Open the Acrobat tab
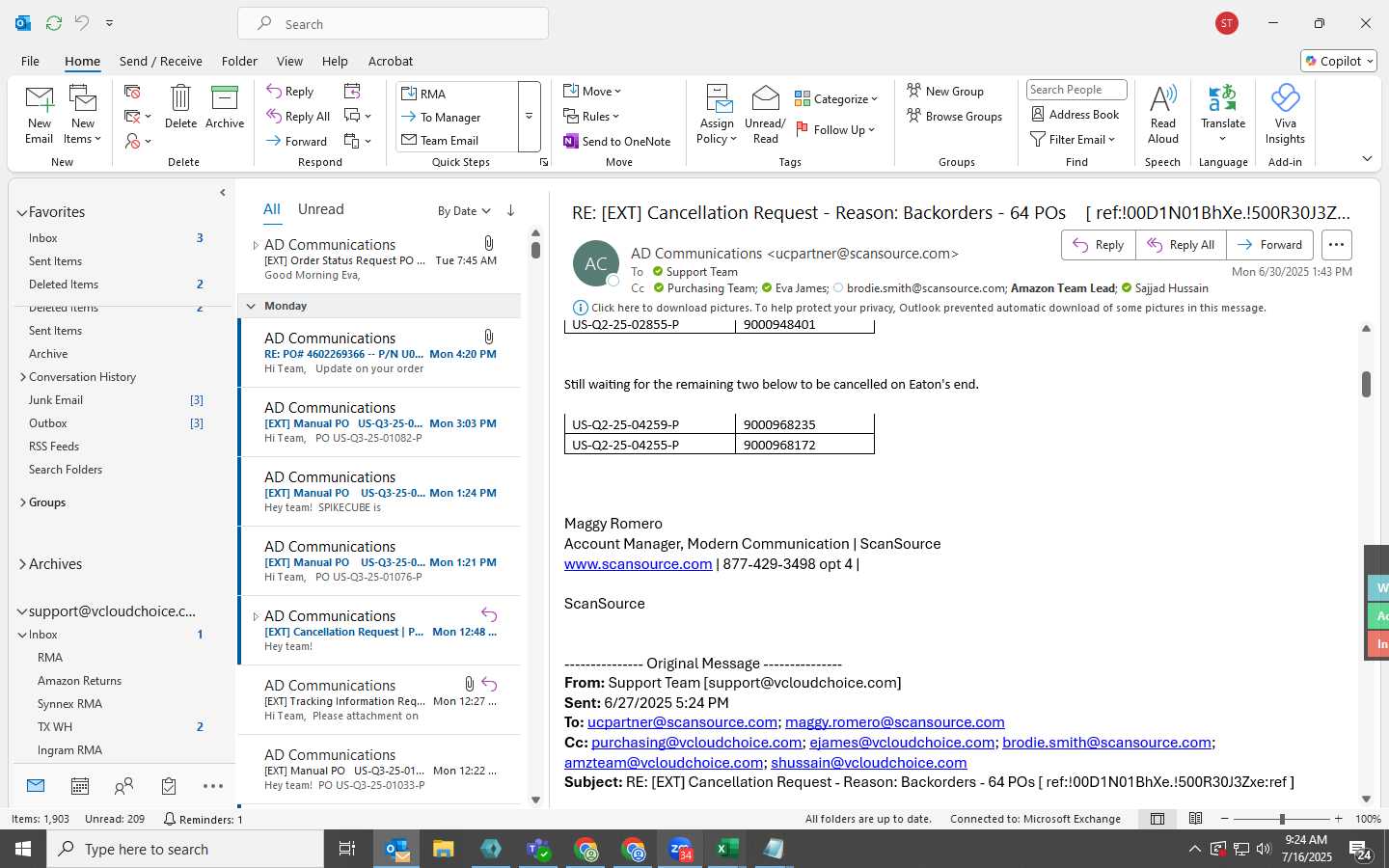 point(391,61)
